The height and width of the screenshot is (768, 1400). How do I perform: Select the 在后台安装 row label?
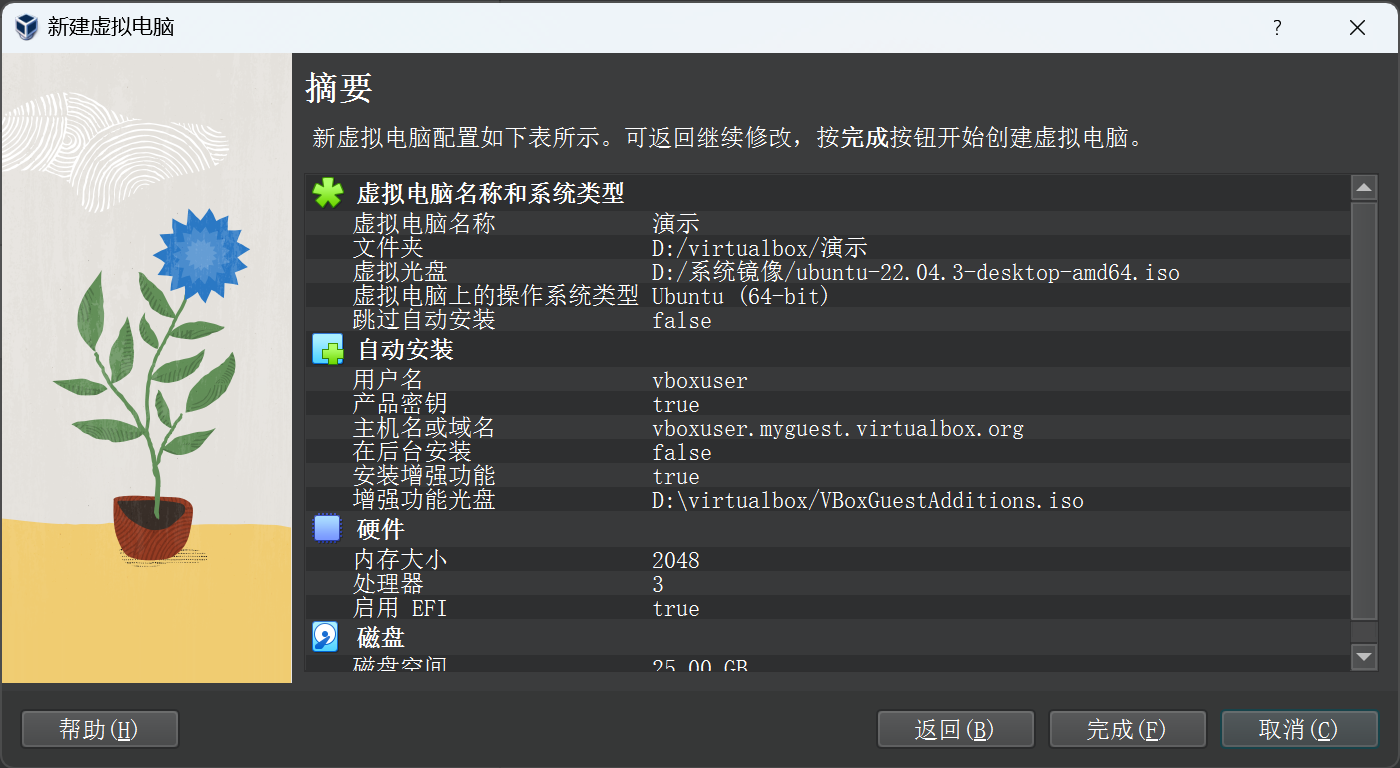coord(412,452)
